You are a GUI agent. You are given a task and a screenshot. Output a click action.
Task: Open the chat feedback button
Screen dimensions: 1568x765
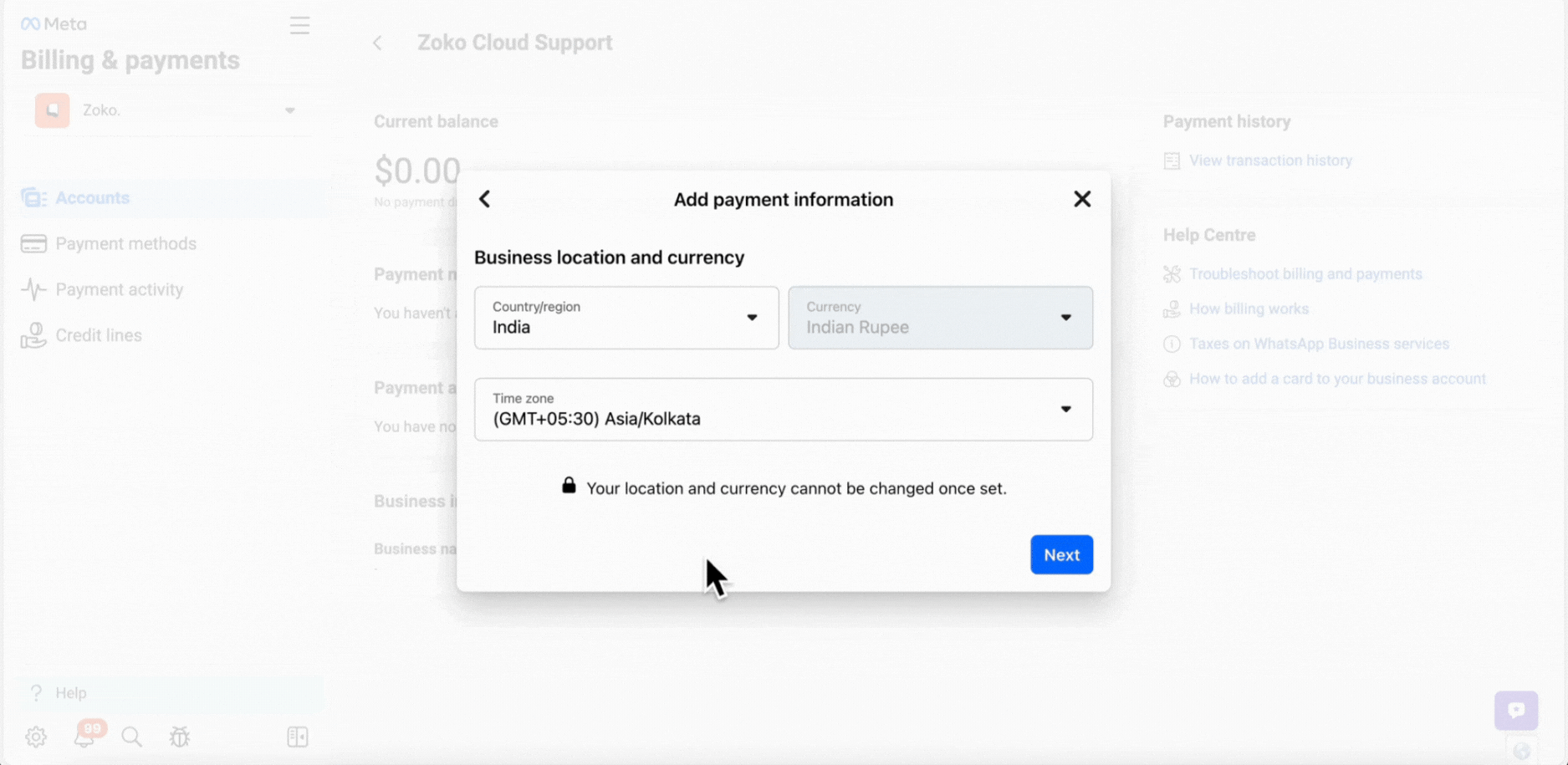pos(1516,711)
